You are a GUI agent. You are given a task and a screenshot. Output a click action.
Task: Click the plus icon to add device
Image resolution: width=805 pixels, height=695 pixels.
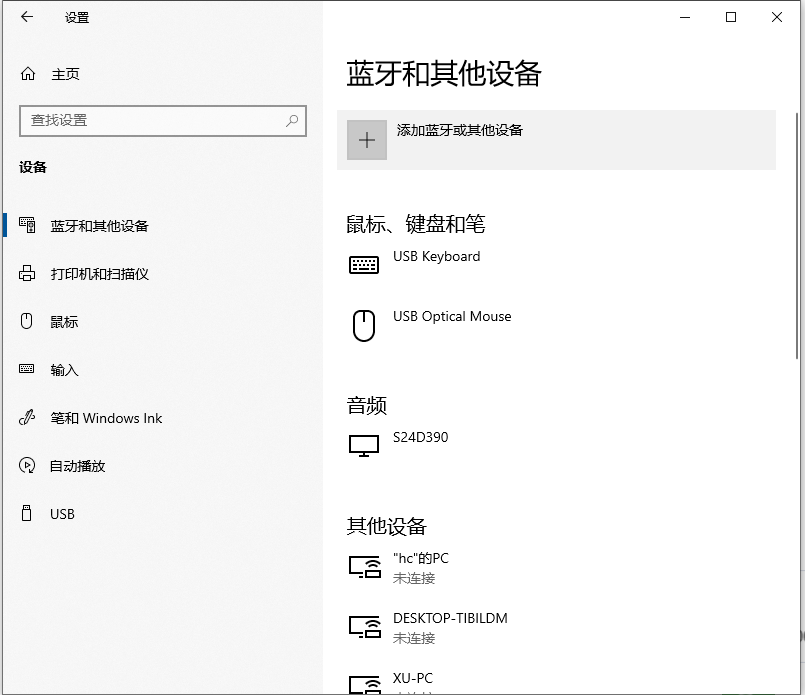pos(366,140)
